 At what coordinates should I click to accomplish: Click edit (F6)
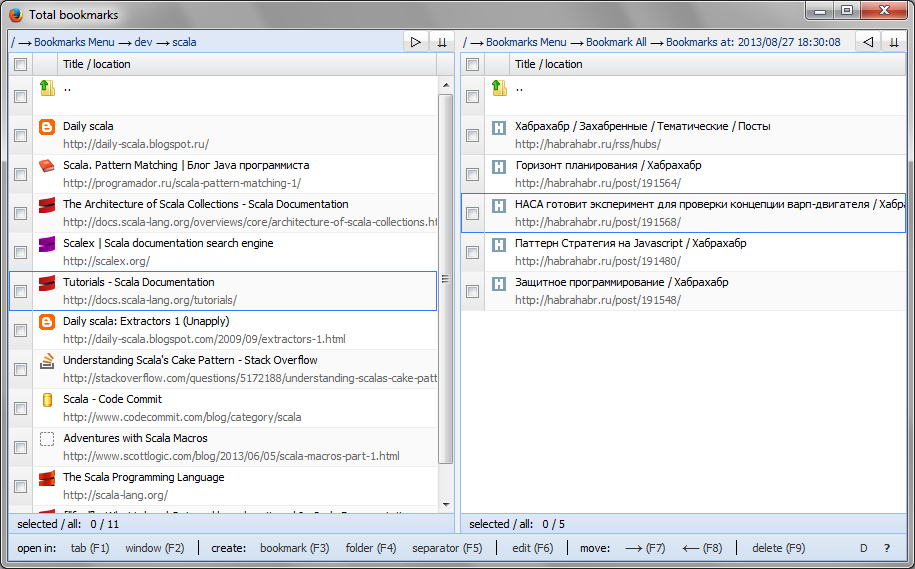coord(532,548)
